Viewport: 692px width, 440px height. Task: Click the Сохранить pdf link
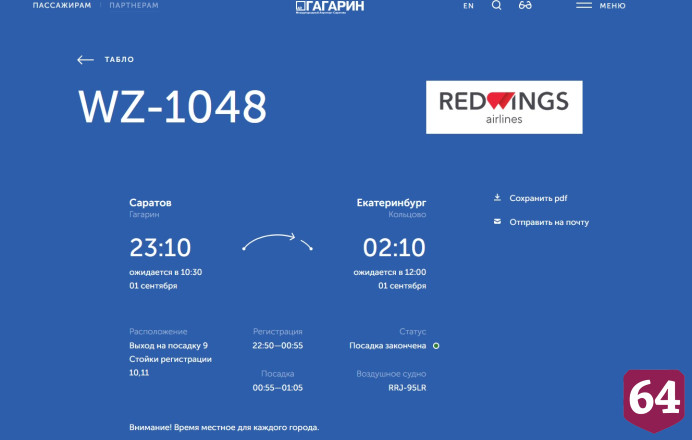538,198
